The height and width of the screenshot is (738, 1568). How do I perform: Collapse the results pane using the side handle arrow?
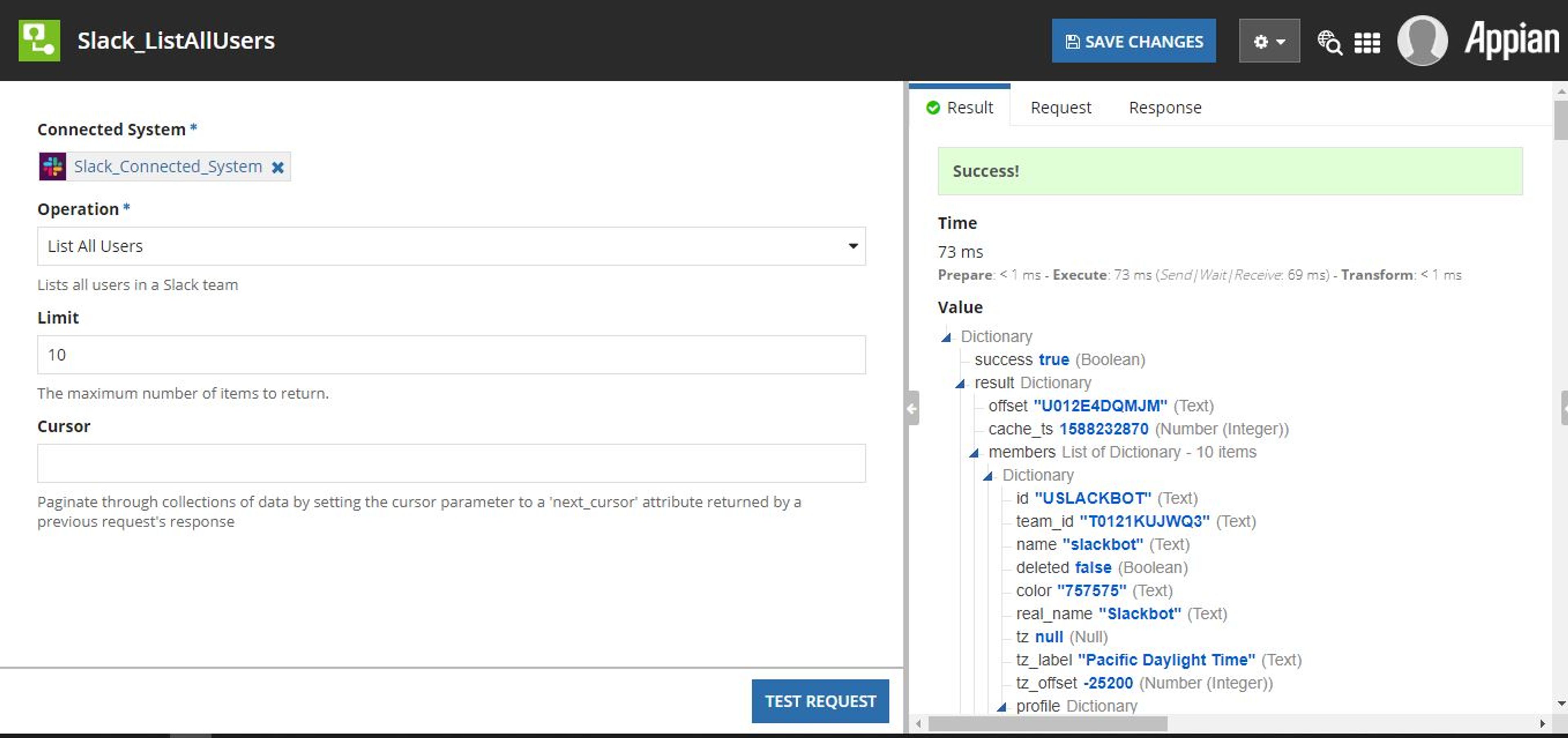(912, 408)
